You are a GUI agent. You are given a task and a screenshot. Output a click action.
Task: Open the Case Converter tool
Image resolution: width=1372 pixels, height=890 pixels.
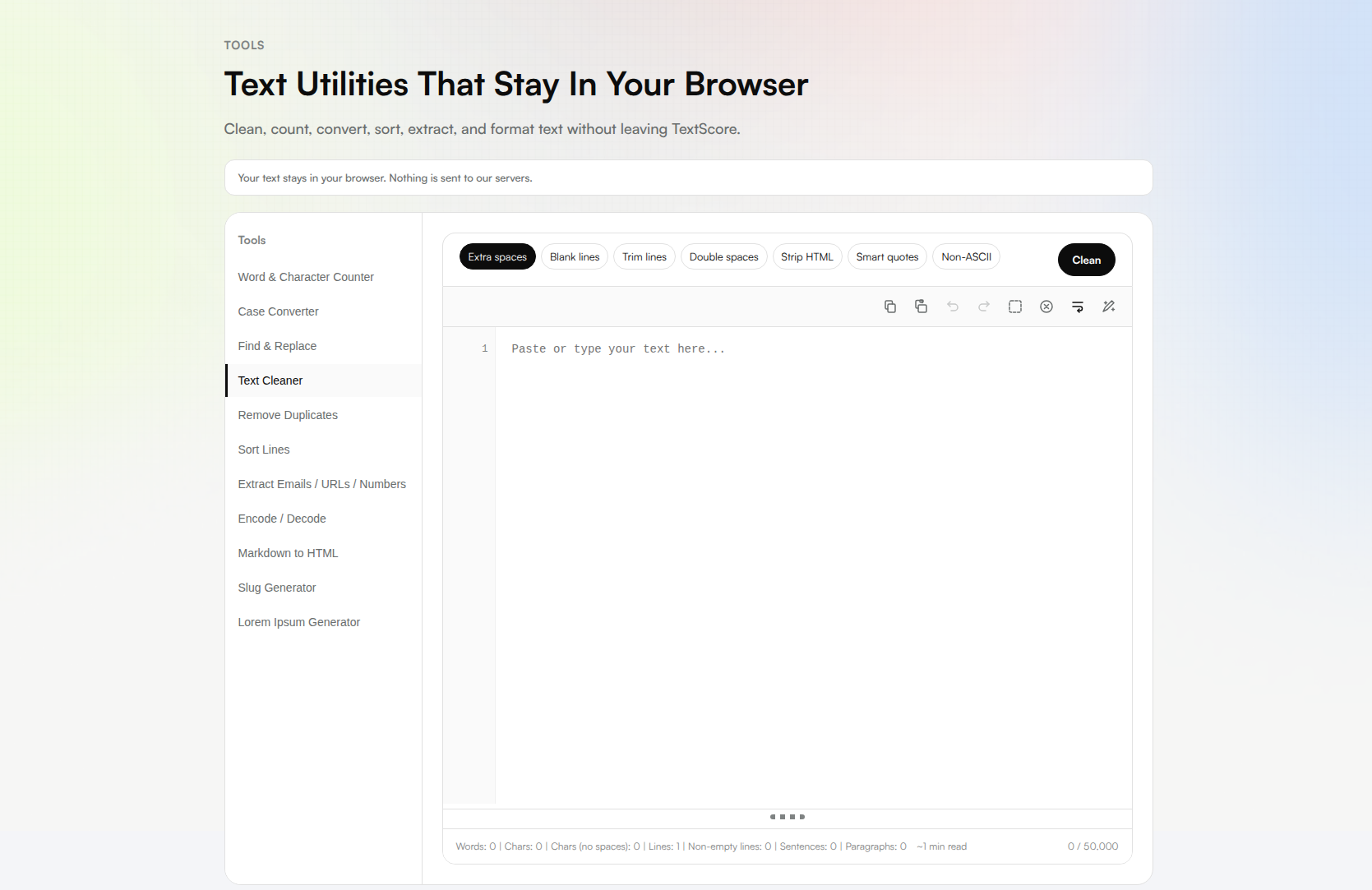pos(323,311)
